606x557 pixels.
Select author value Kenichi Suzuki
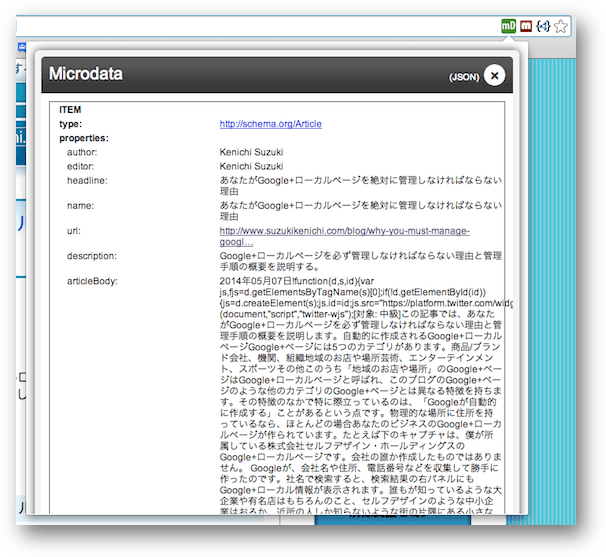click(x=251, y=152)
